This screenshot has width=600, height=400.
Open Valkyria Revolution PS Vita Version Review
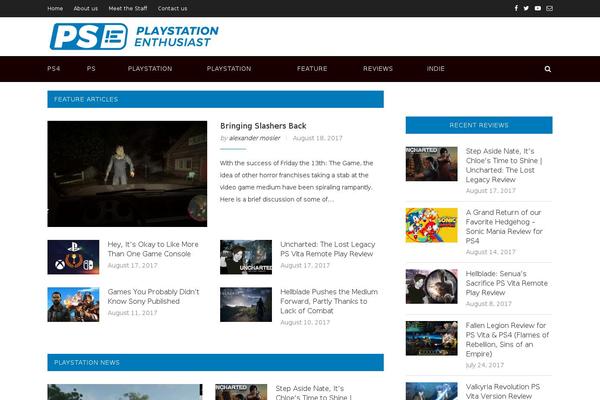[x=503, y=391]
